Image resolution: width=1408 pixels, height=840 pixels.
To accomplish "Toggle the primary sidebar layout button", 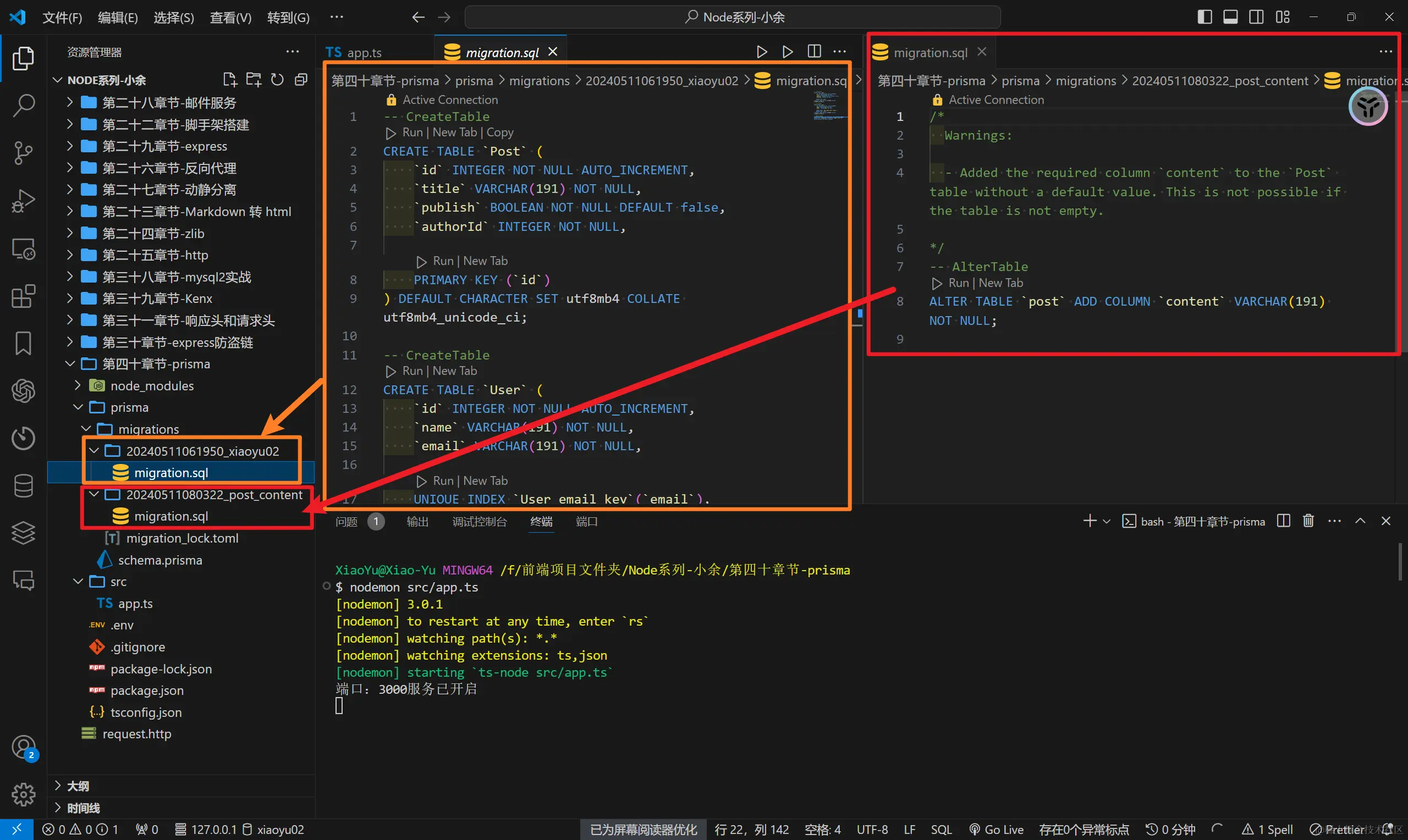I will tap(1204, 17).
